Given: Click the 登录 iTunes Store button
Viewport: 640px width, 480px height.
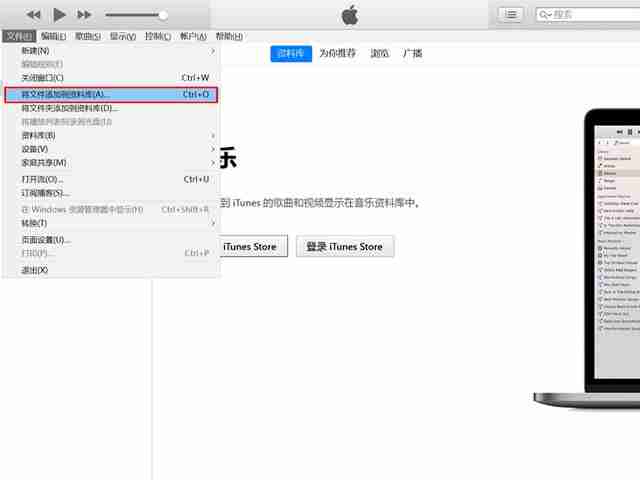Looking at the screenshot, I should tap(345, 247).
